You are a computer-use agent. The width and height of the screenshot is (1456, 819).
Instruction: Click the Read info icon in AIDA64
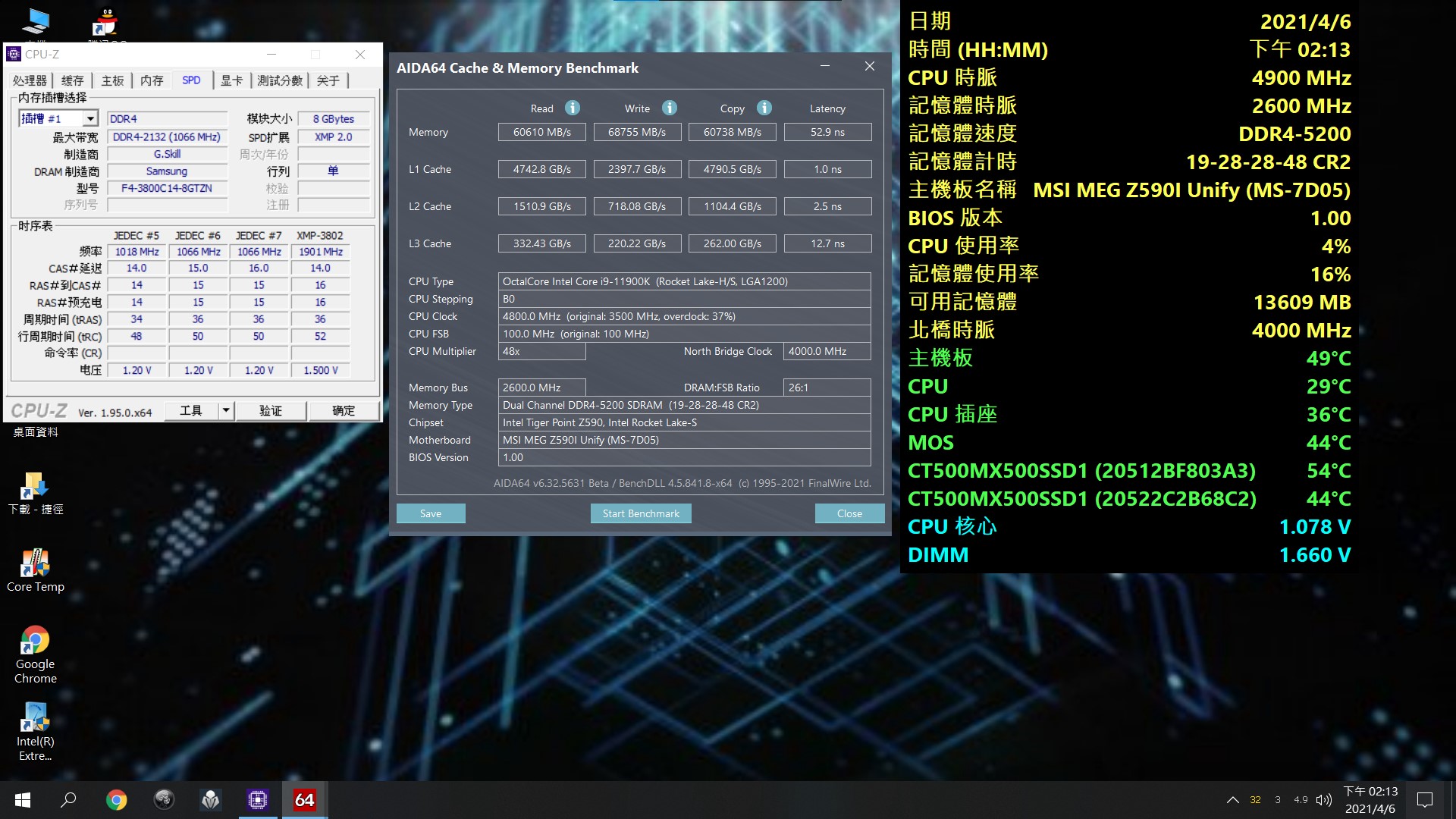pyautogui.click(x=573, y=108)
